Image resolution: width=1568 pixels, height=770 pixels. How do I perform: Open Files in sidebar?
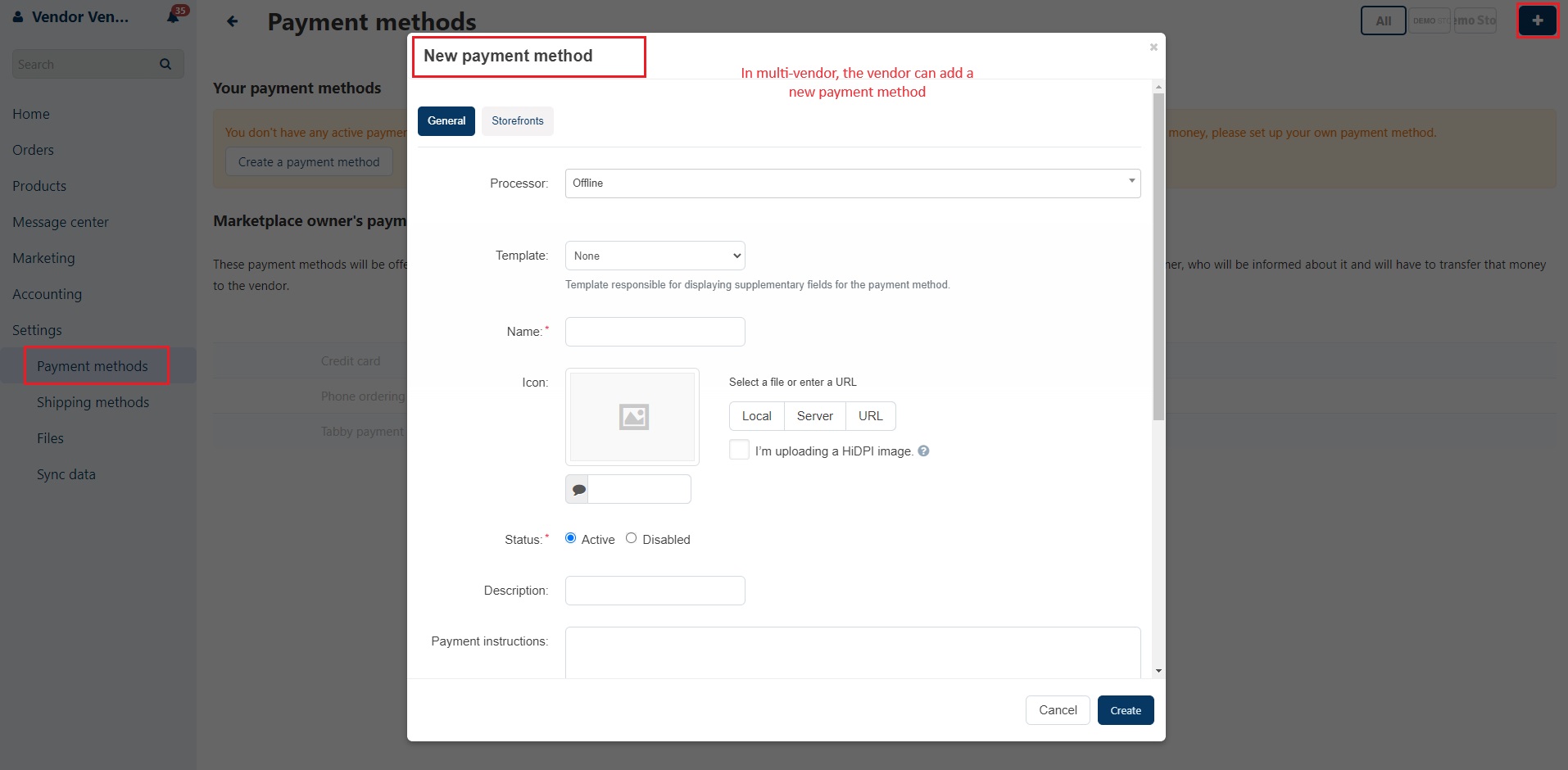[x=50, y=438]
